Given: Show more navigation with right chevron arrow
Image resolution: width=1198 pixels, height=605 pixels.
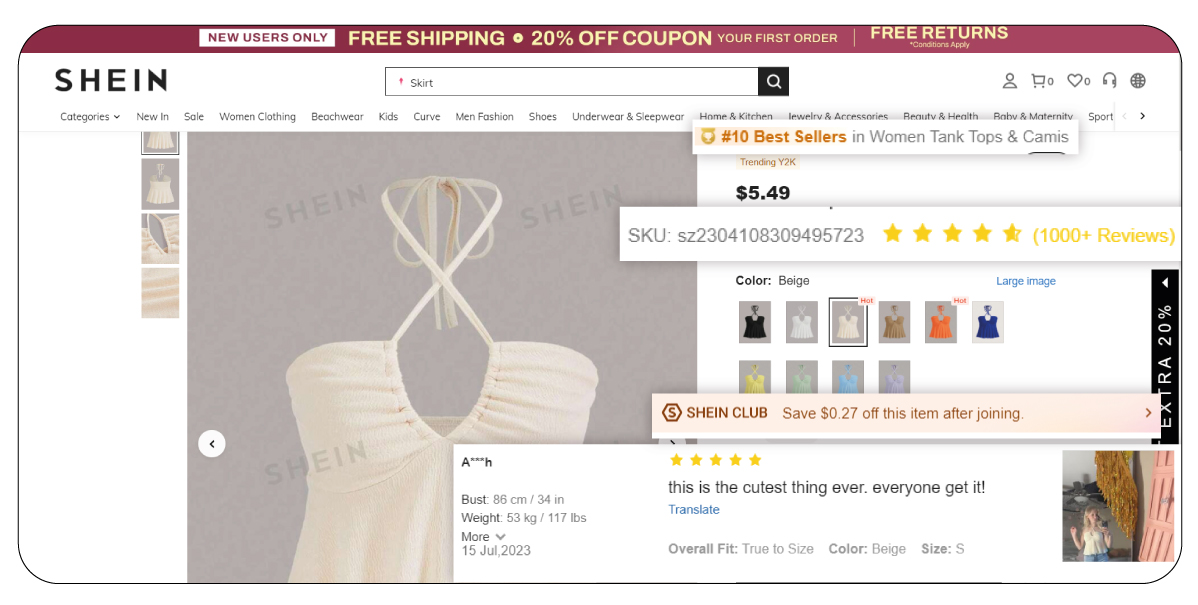Looking at the screenshot, I should [1143, 116].
